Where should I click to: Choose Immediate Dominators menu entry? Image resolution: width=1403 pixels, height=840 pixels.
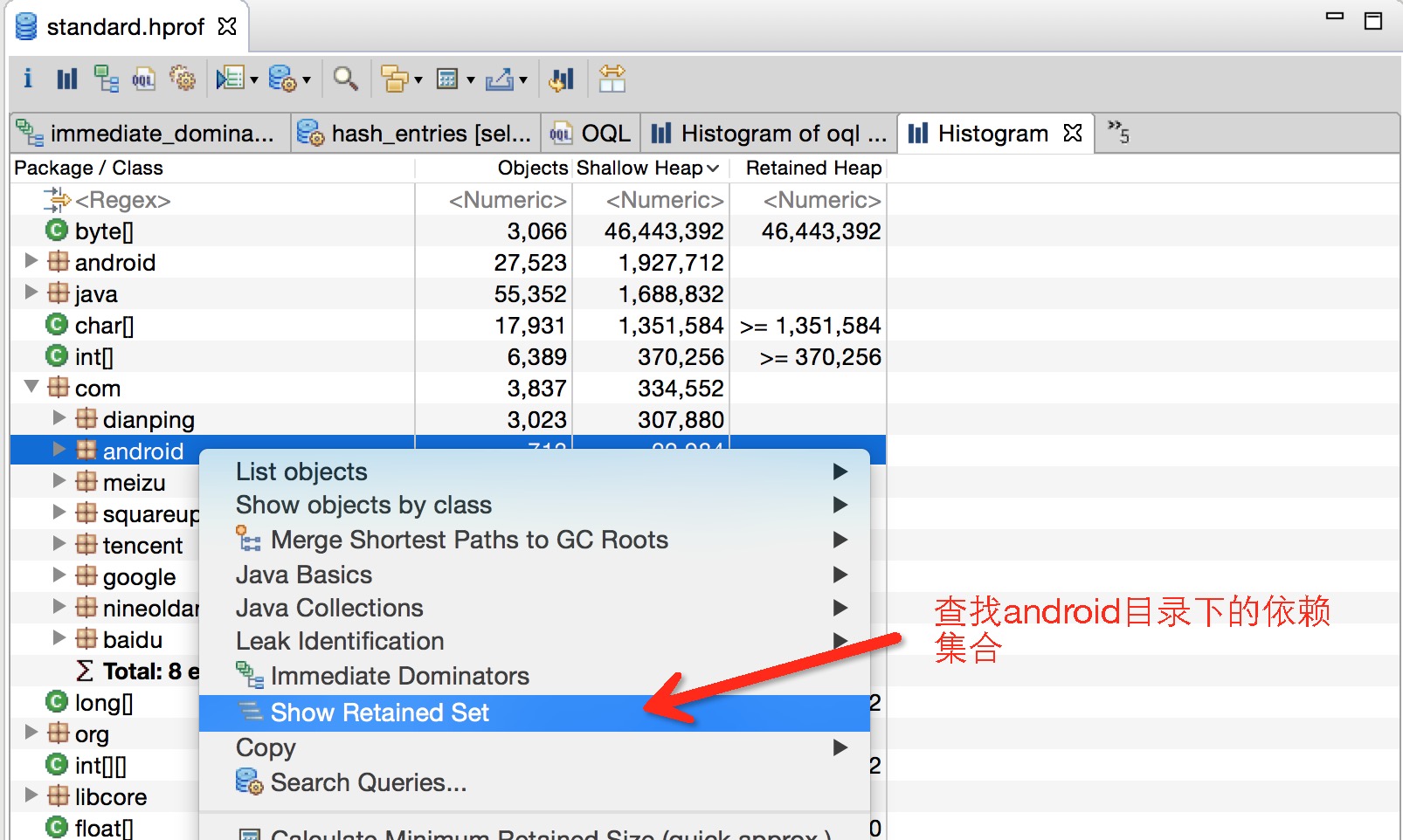coord(398,675)
